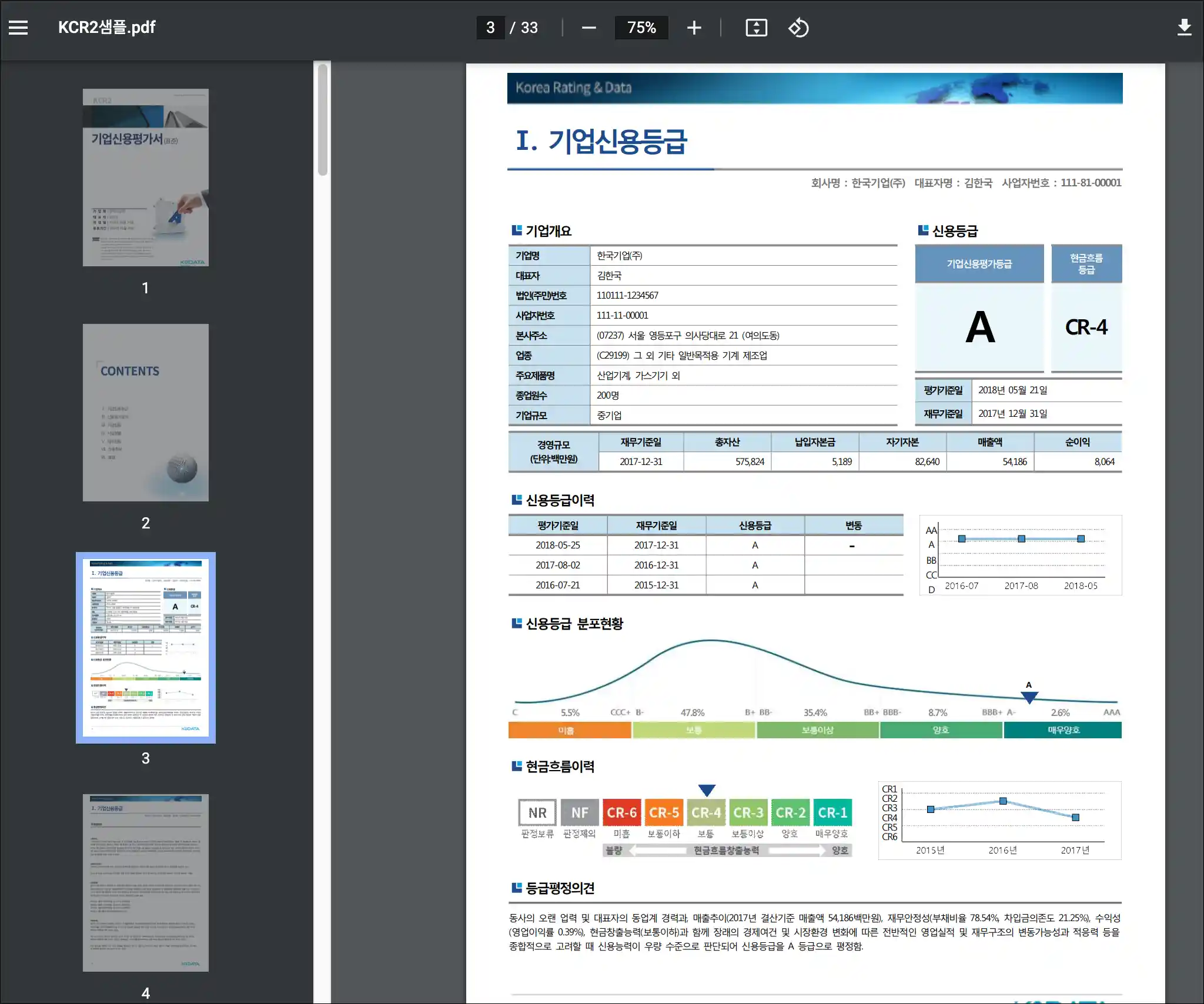Click the grey NF badge

click(x=580, y=813)
